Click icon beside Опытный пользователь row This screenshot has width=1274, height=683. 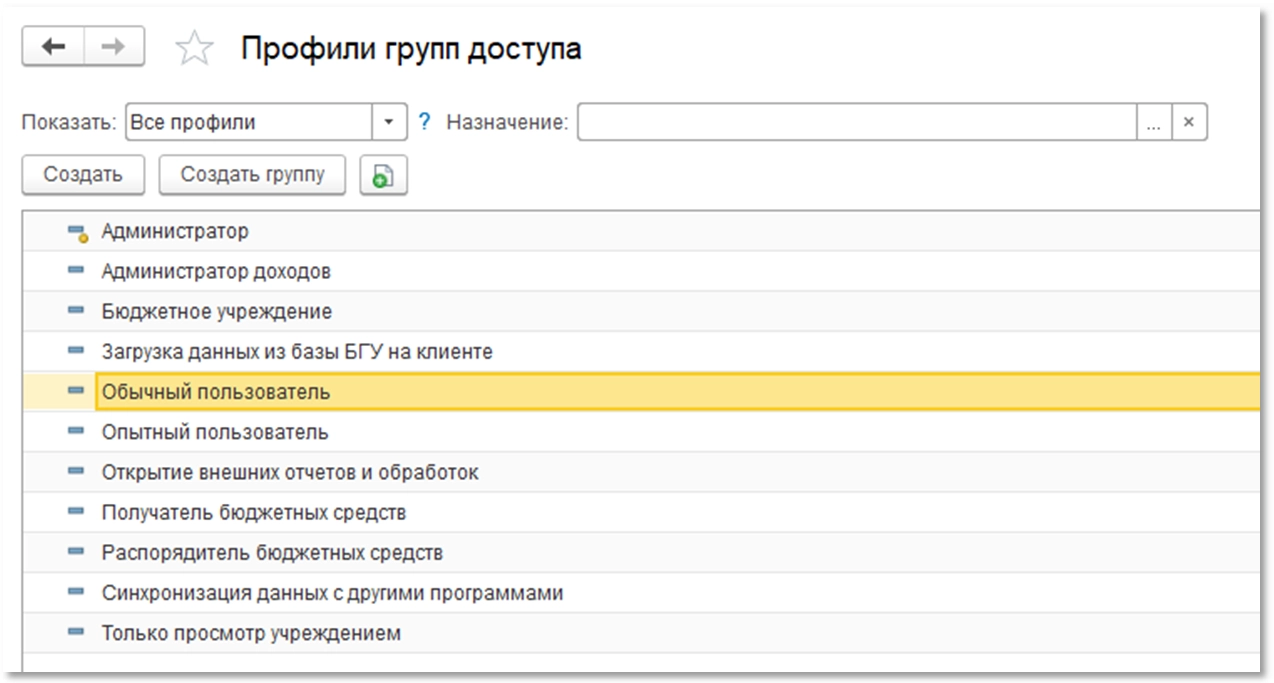click(x=75, y=432)
